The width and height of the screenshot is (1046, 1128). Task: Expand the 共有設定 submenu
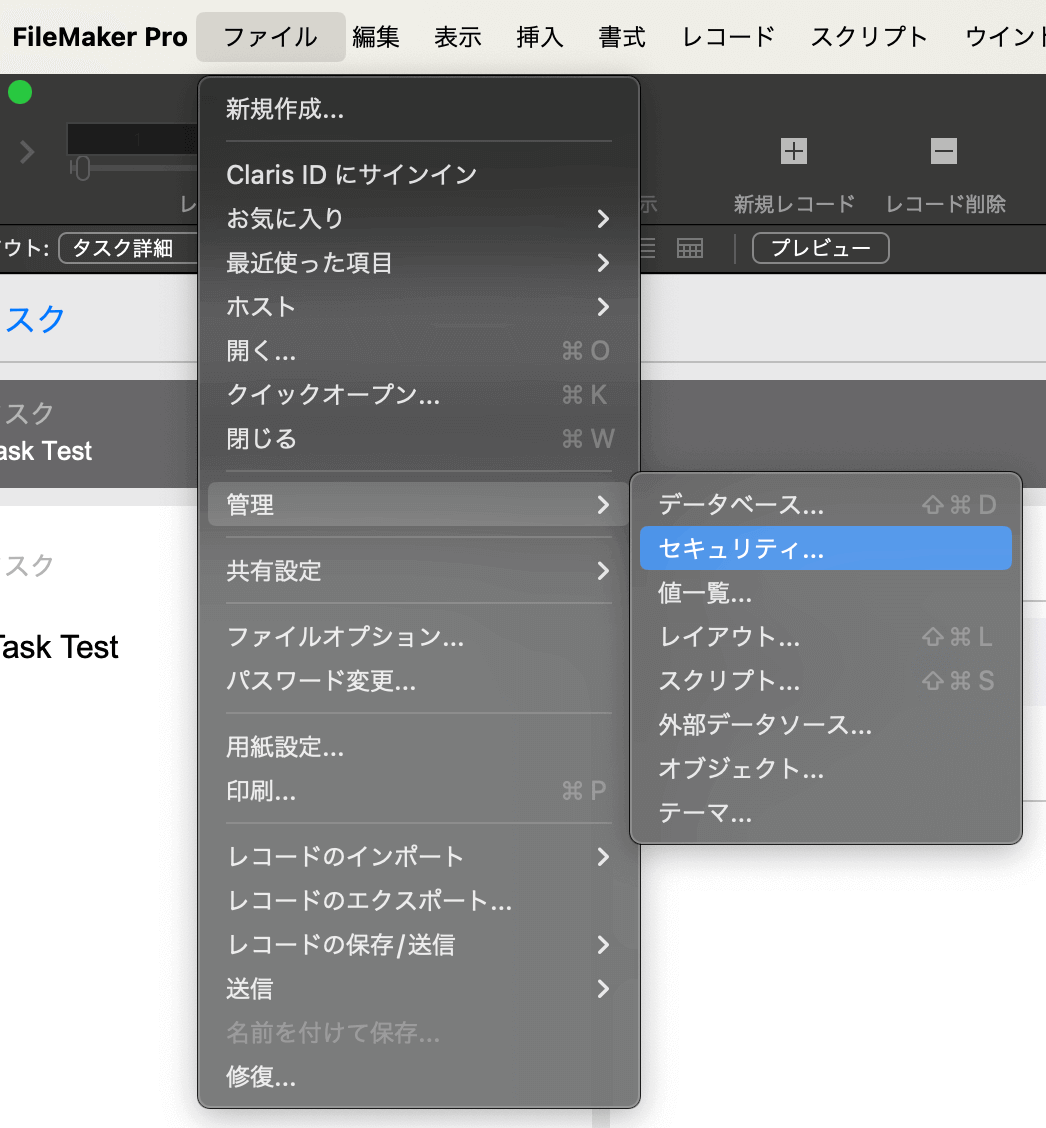[x=419, y=570]
